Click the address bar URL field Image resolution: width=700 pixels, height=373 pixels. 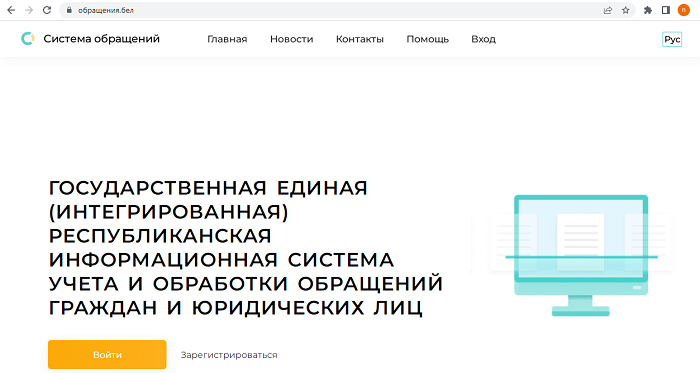pyautogui.click(x=330, y=10)
